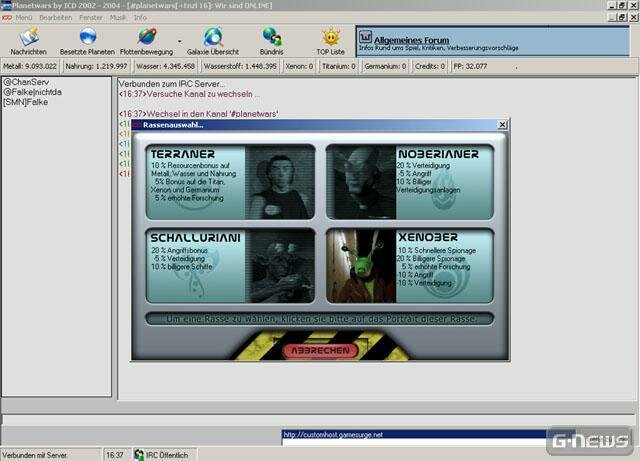Screen dimensions: 640x461
Task: Click 'Verbunden zum IRC Server' line
Action: (x=171, y=84)
